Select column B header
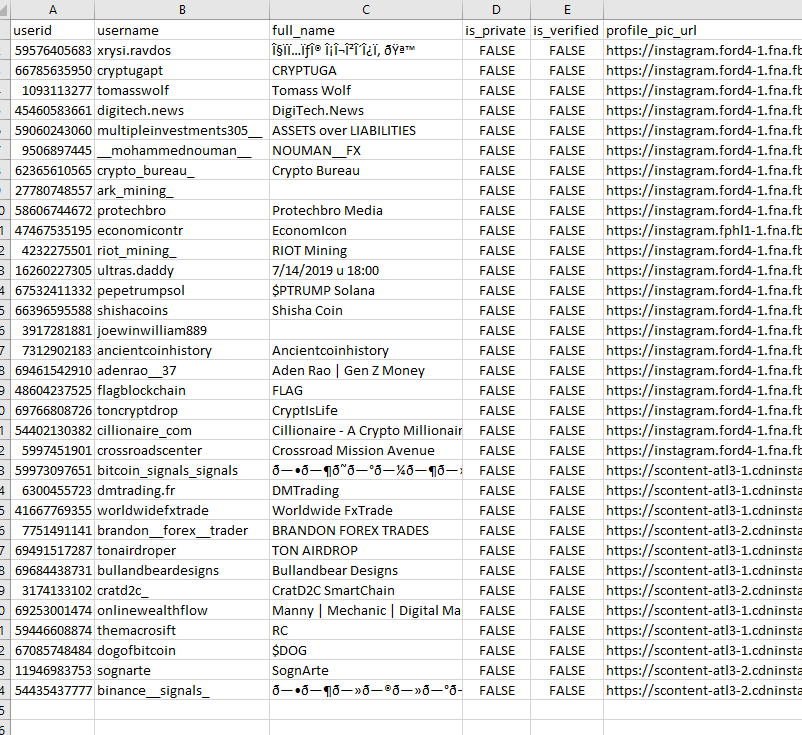This screenshot has height=735, width=802. [182, 10]
